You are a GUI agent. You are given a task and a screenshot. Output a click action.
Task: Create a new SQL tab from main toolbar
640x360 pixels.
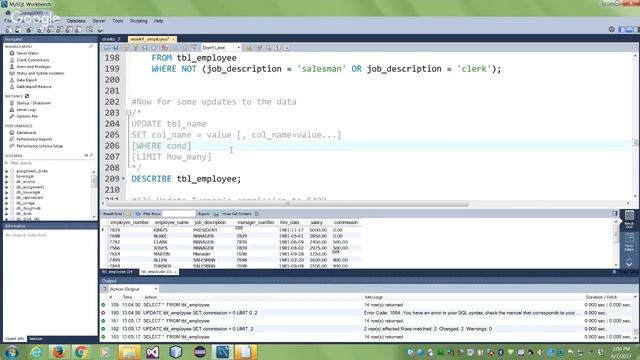pos(8,30)
